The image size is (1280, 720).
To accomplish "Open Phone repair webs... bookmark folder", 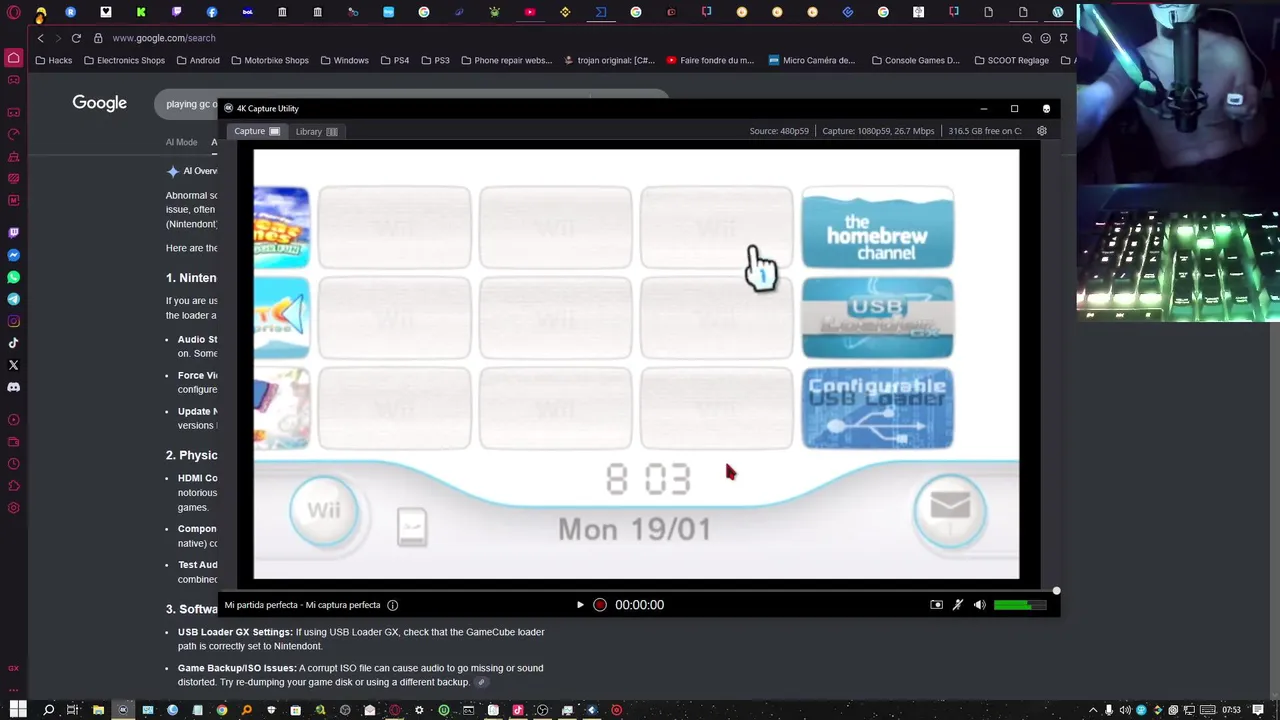I will 507,60.
